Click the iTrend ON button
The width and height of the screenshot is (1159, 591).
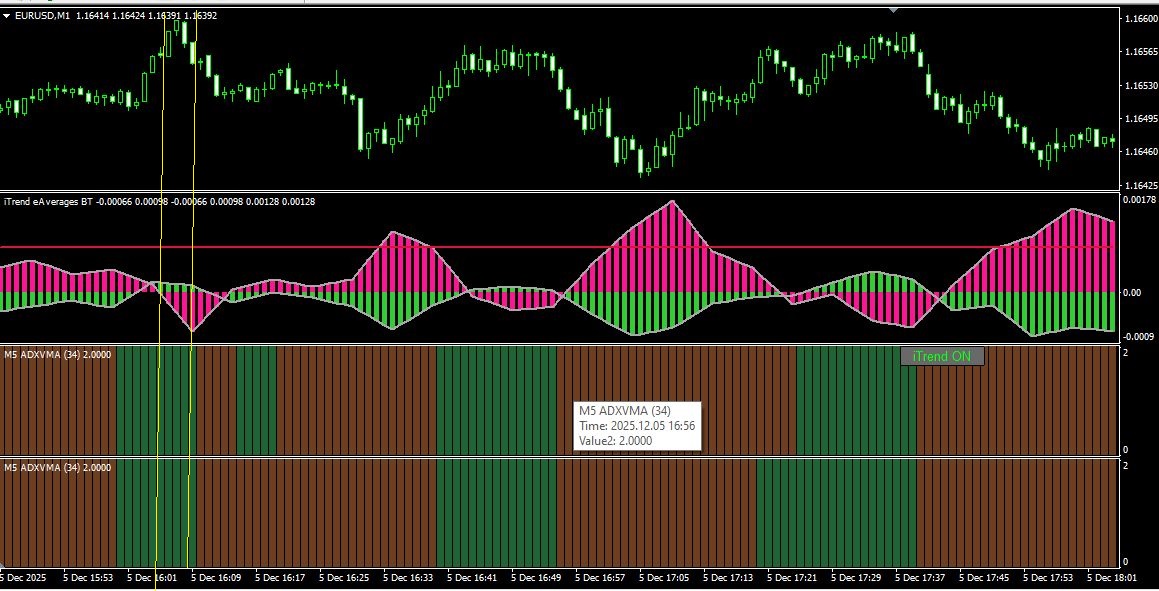click(942, 356)
